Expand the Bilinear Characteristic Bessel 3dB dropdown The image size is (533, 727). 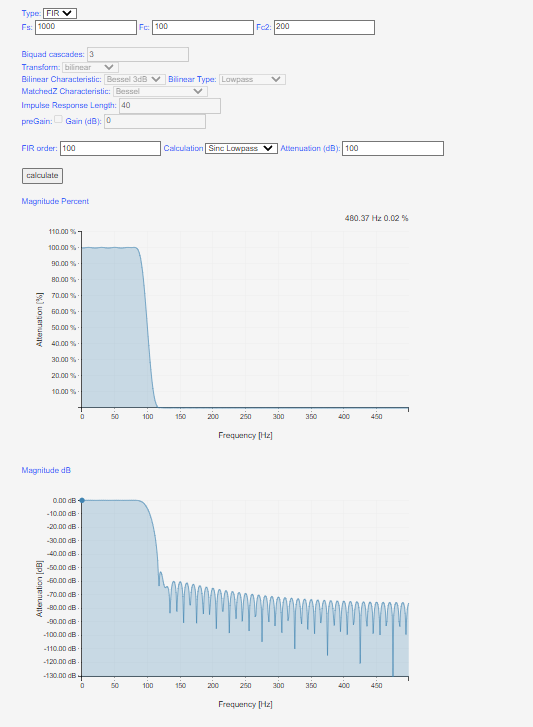[135, 79]
